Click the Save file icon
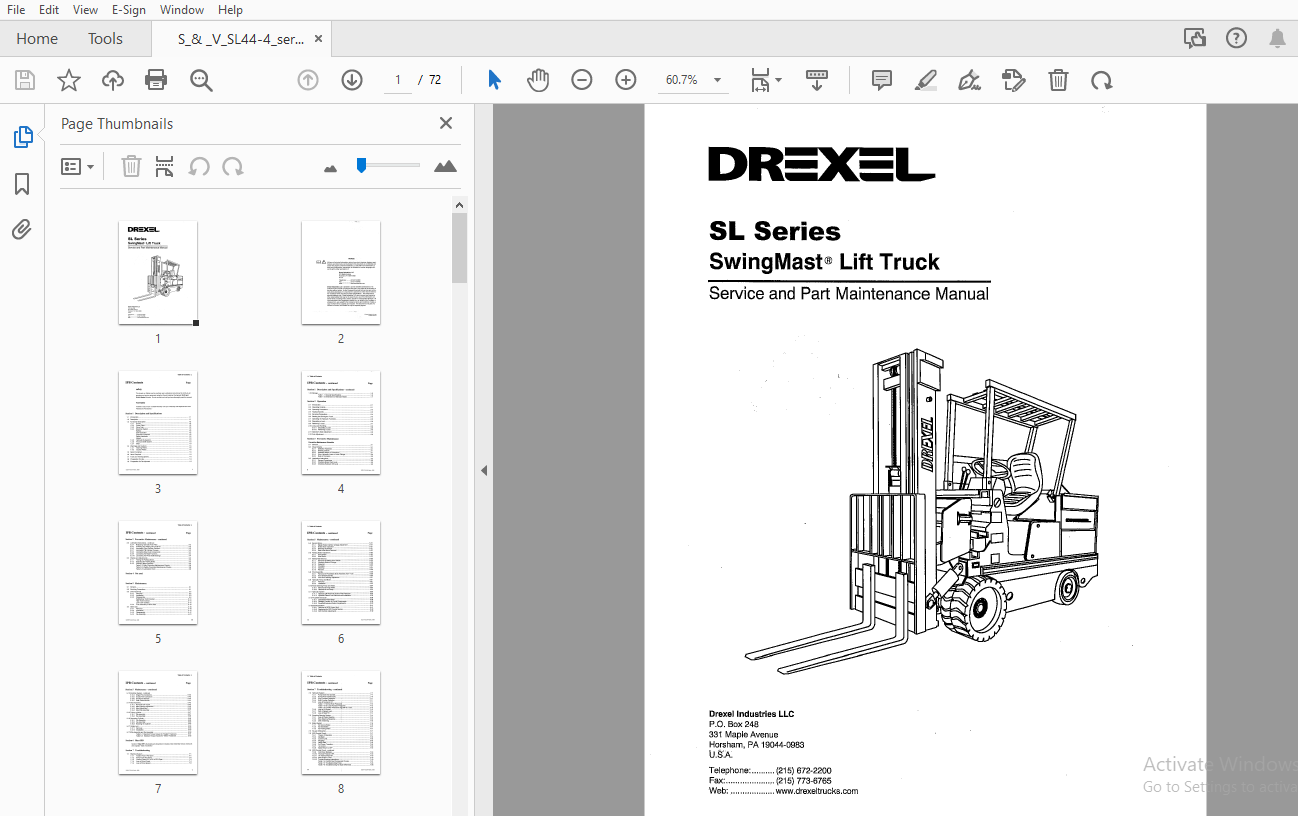The width and height of the screenshot is (1298, 816). 25,80
